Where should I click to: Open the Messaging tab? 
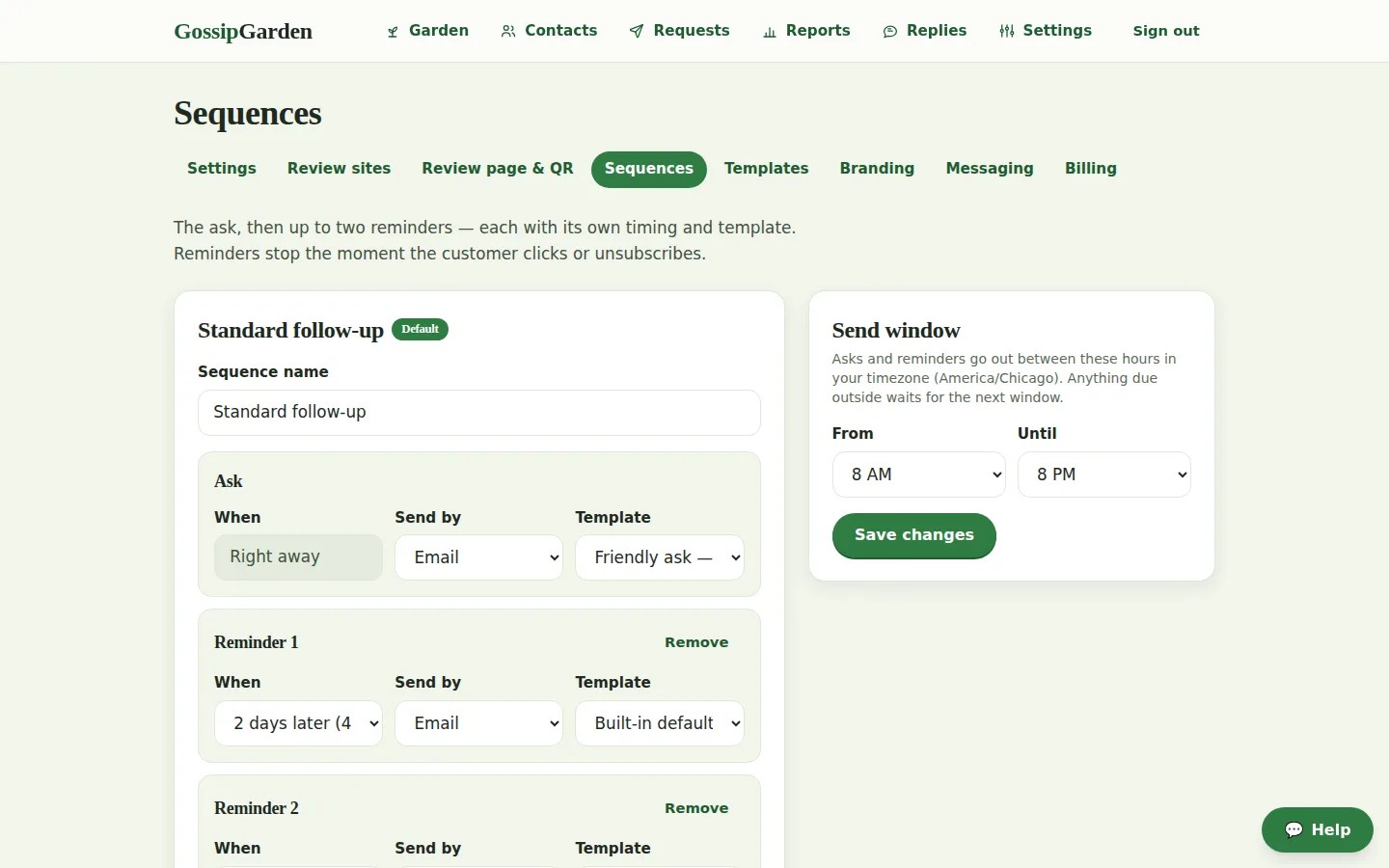click(x=990, y=169)
